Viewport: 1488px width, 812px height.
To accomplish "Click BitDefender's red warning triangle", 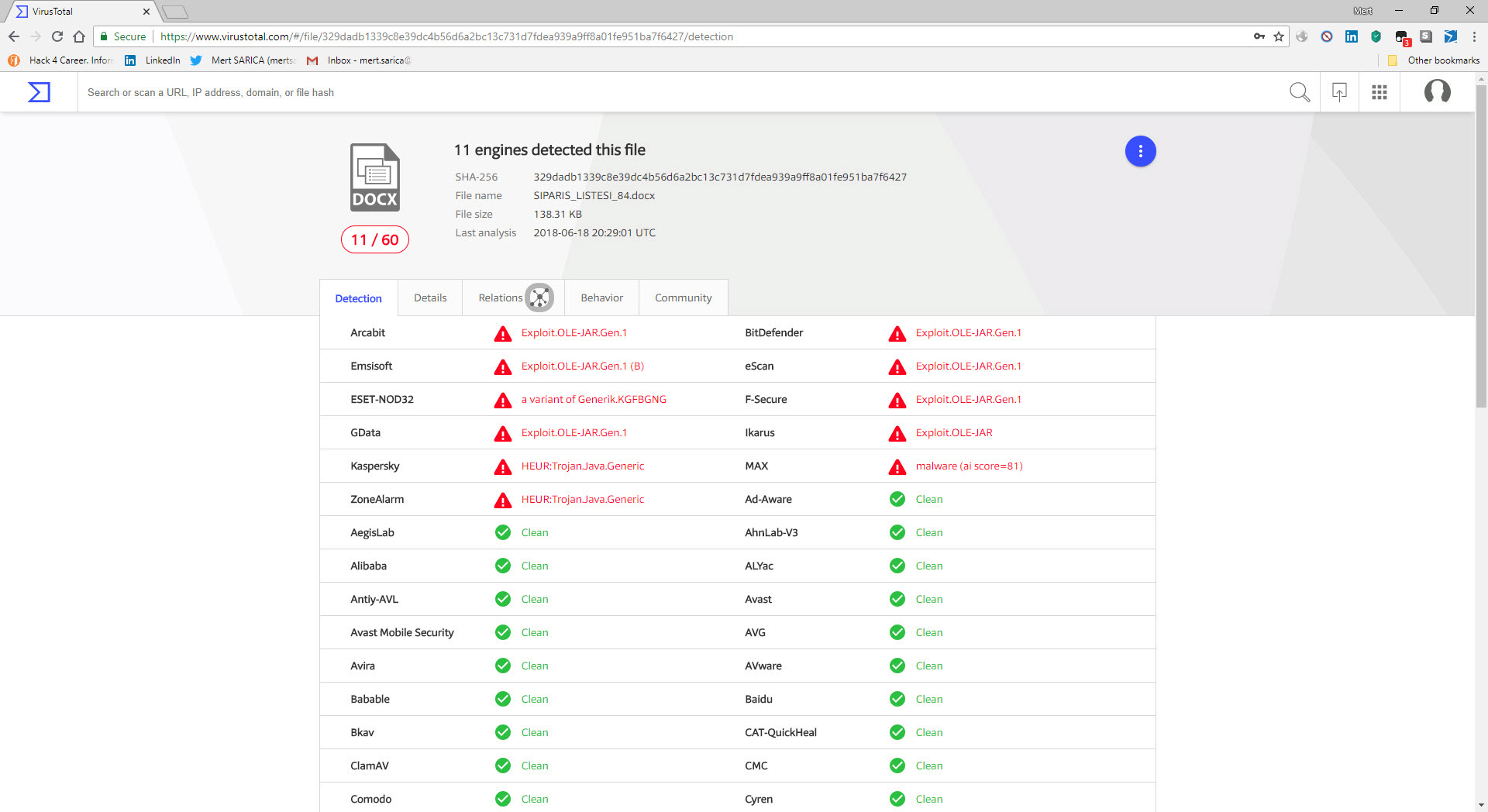I will (897, 334).
